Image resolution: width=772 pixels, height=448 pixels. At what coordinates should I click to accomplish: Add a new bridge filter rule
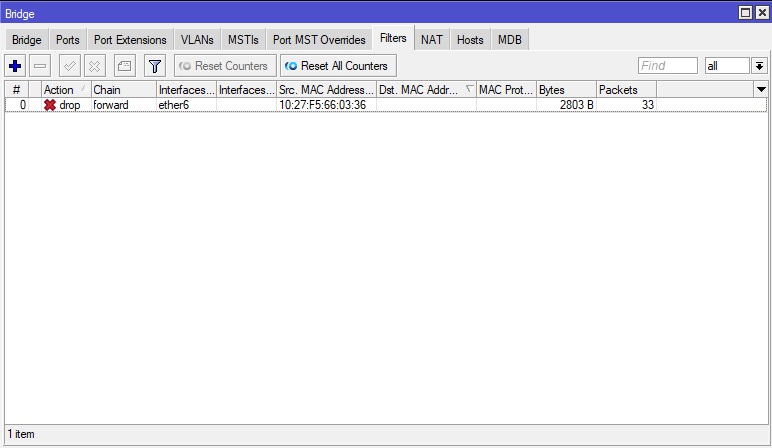pos(15,66)
